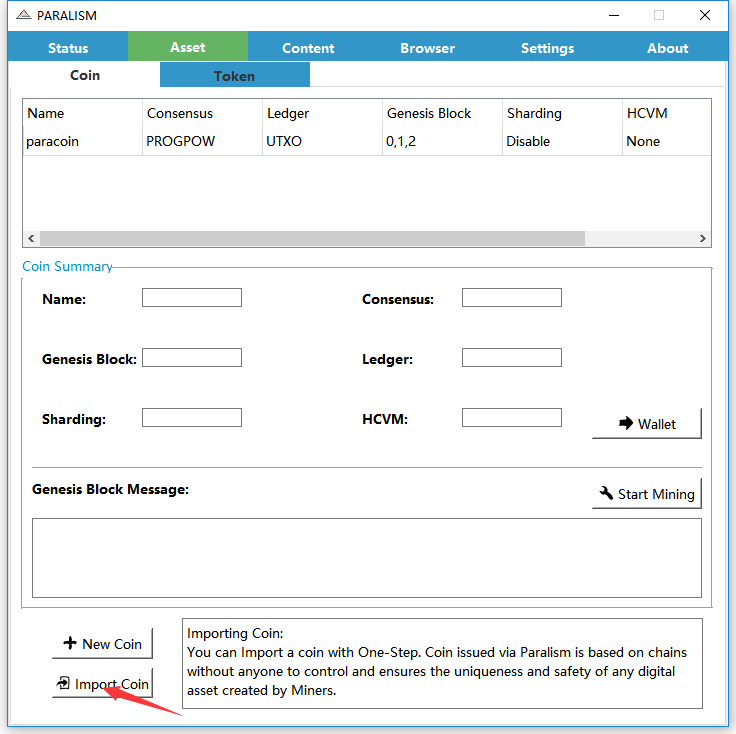
Task: Go to the Browser tab
Action: [x=428, y=48]
